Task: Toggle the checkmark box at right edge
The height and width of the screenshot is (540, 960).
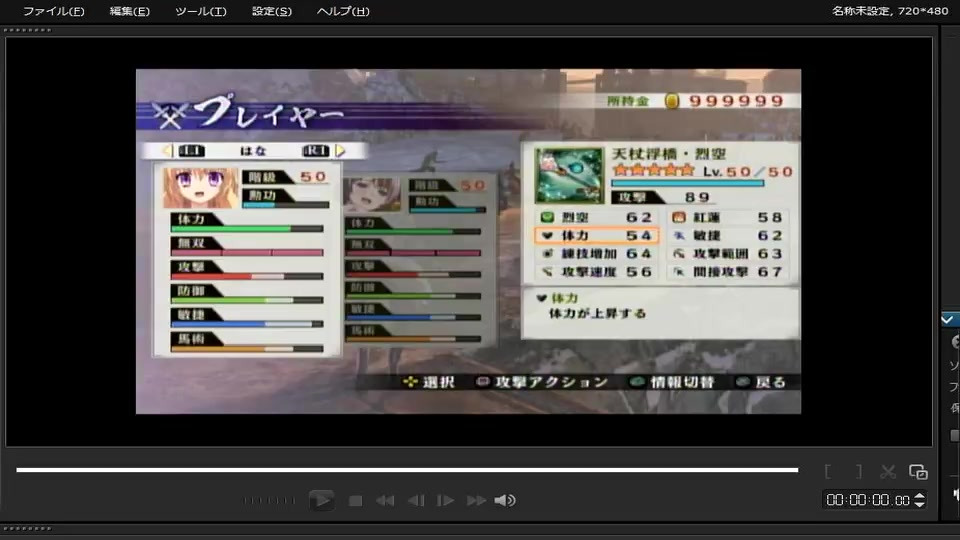Action: click(x=948, y=319)
